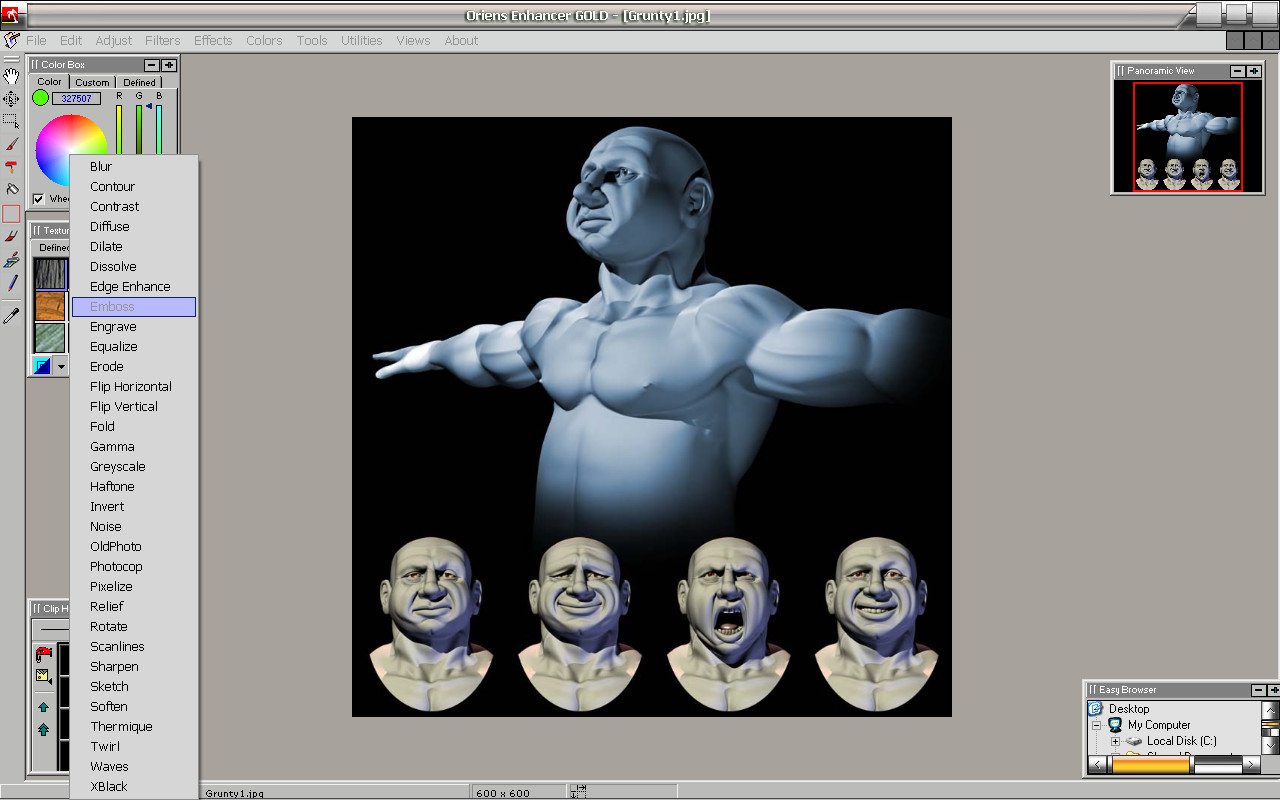Select the green marble texture thumbnail
Screen dimensions: 1280x800
pos(50,338)
